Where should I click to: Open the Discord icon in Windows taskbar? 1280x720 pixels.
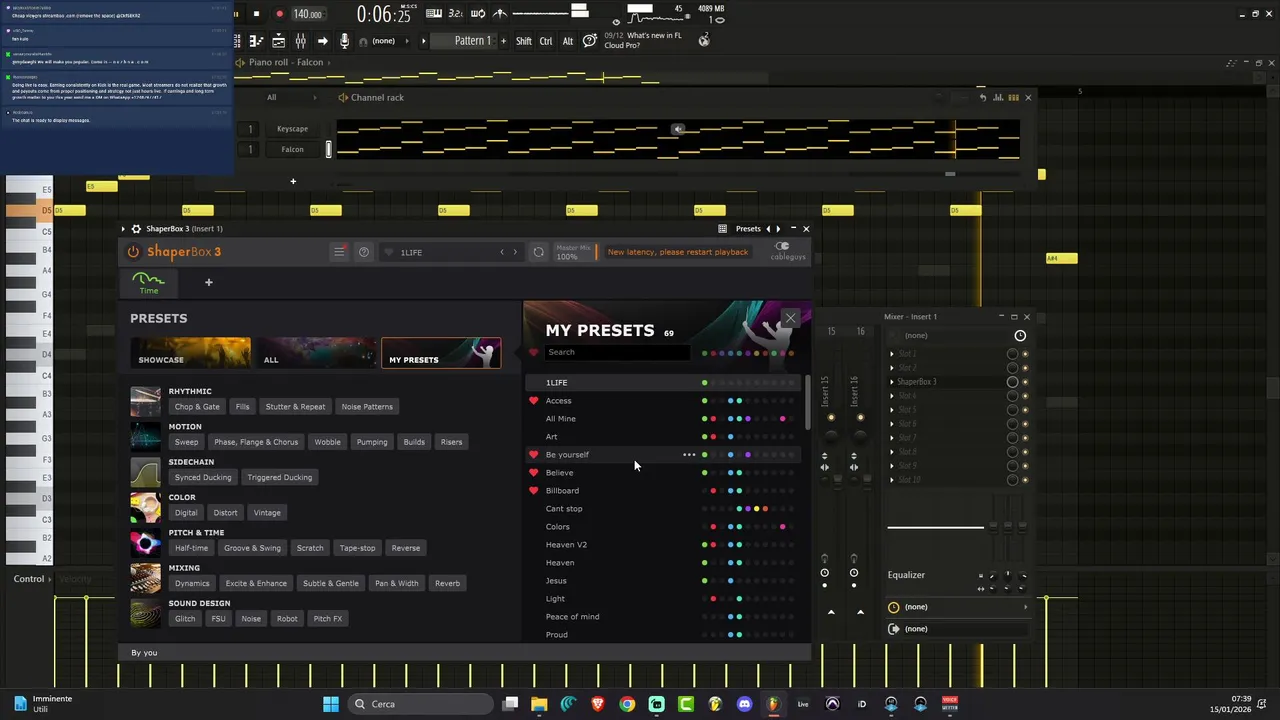pos(744,704)
